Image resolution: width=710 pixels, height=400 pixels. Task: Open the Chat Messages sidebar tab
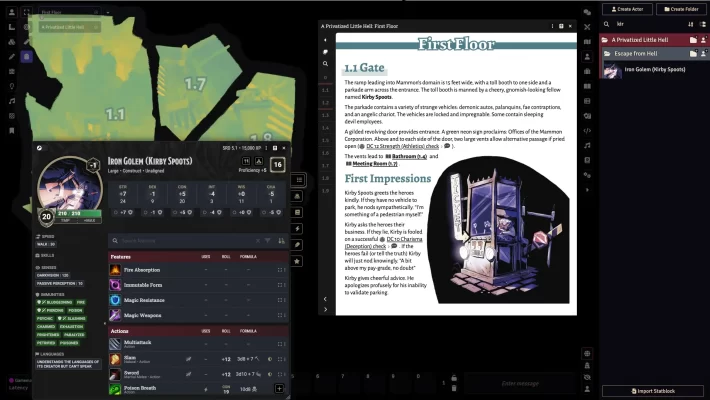click(x=588, y=12)
